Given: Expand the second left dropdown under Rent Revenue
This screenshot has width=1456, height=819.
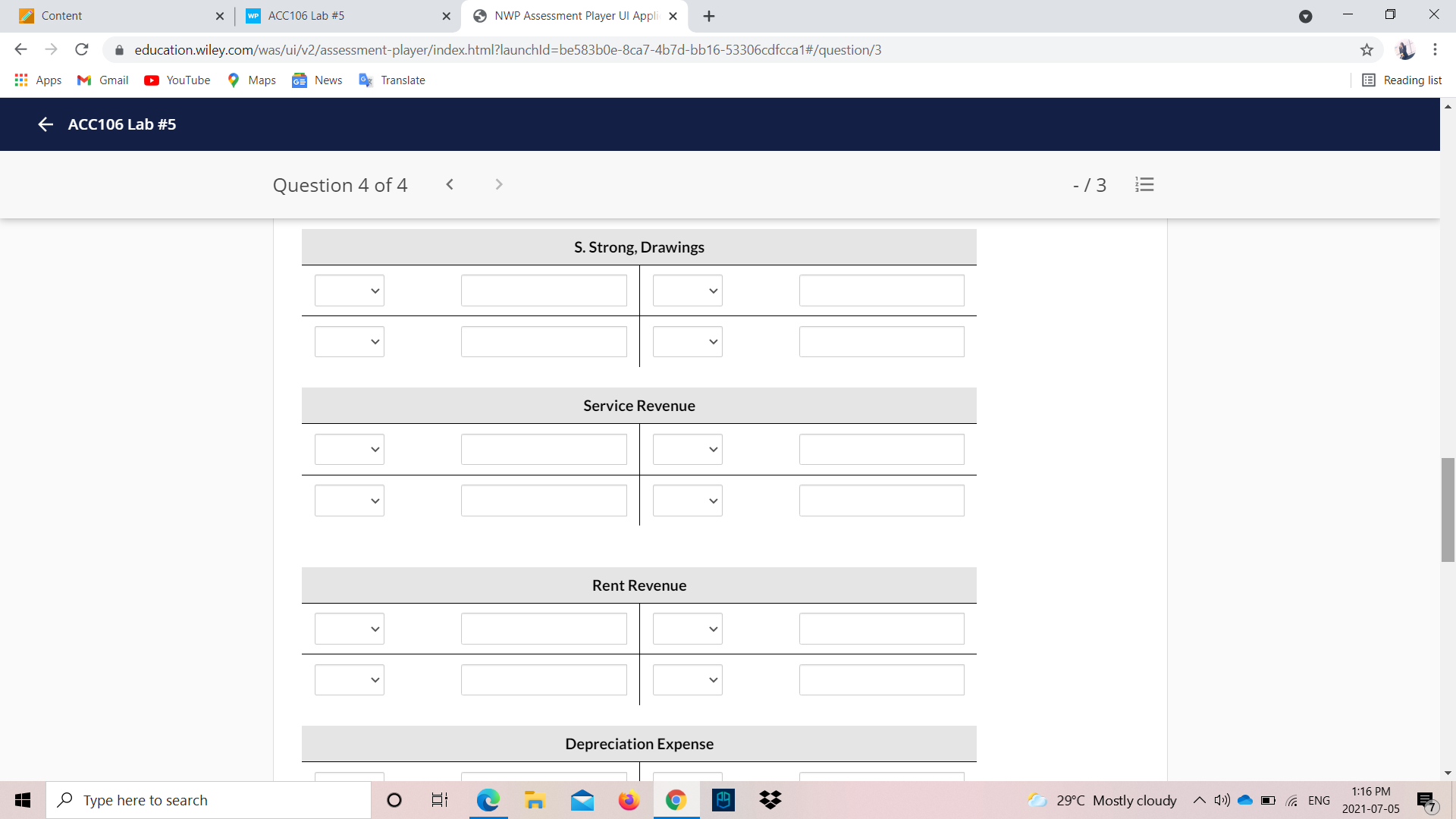Looking at the screenshot, I should coord(350,680).
